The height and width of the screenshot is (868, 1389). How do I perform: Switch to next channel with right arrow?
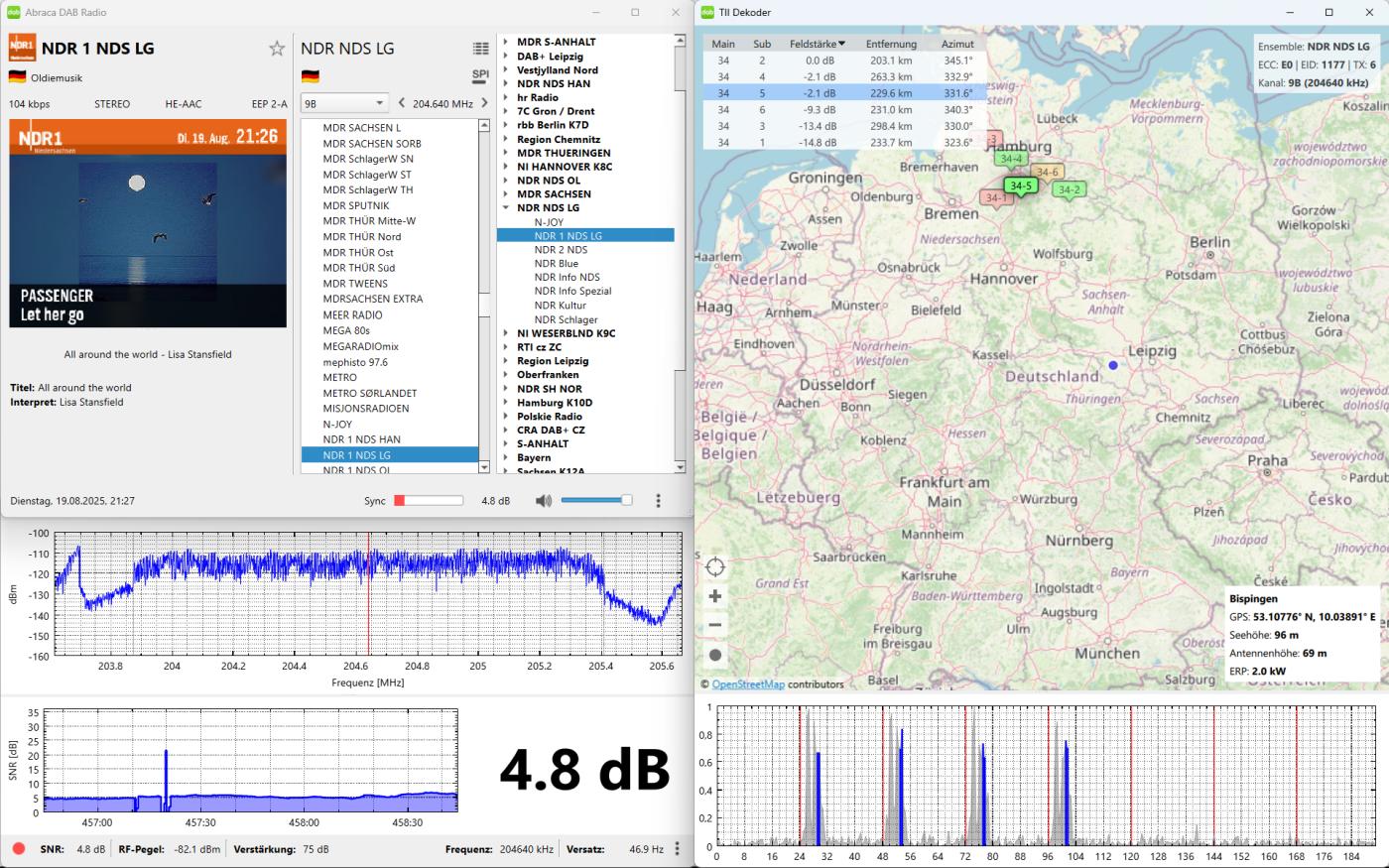pyautogui.click(x=484, y=103)
